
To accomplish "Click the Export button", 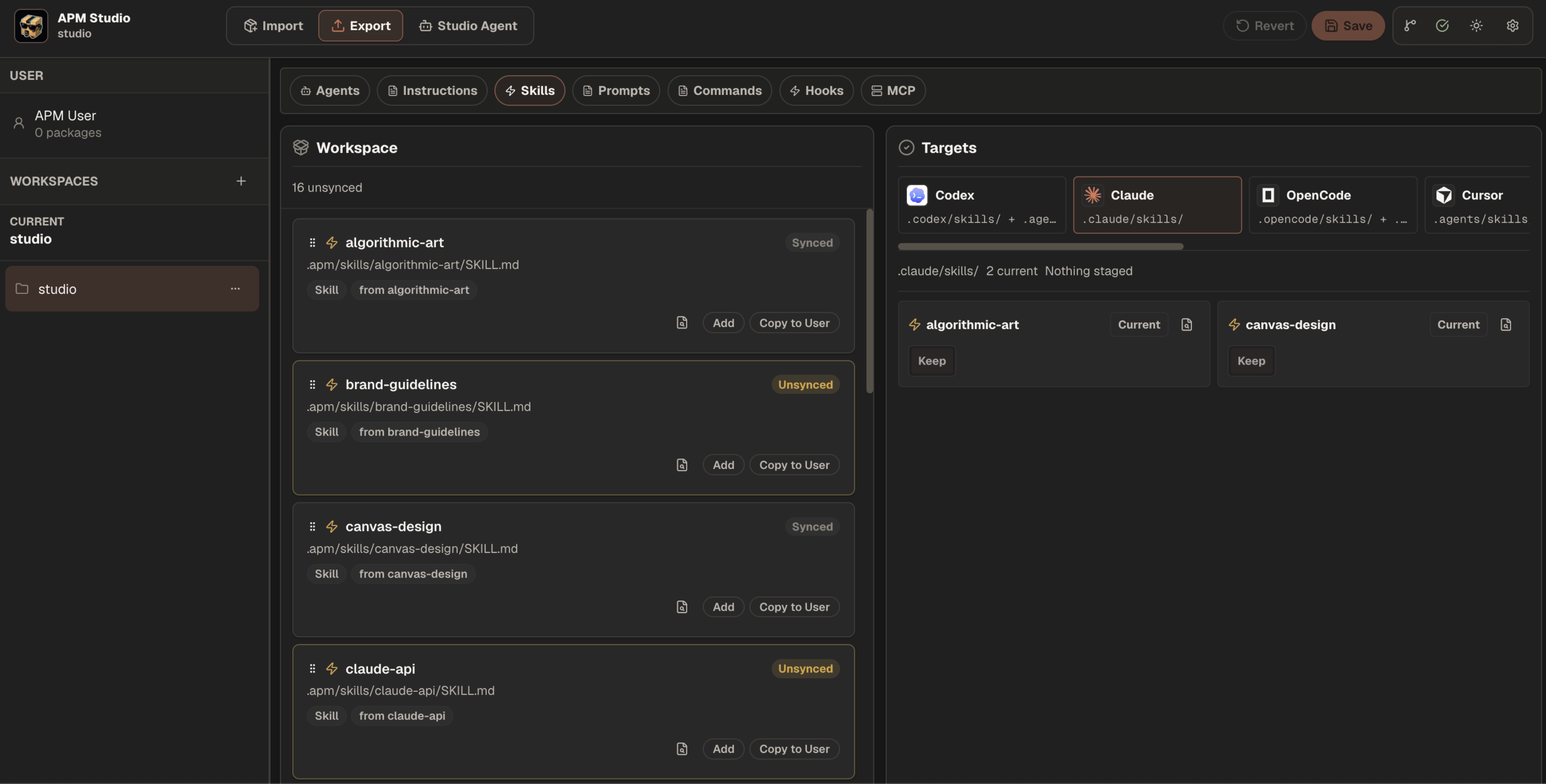I will point(360,26).
